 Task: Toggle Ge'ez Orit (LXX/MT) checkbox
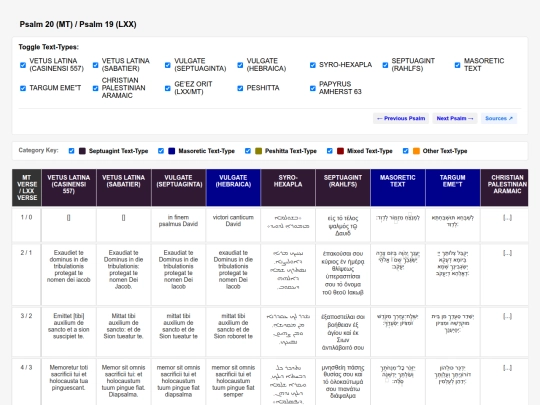[168, 89]
